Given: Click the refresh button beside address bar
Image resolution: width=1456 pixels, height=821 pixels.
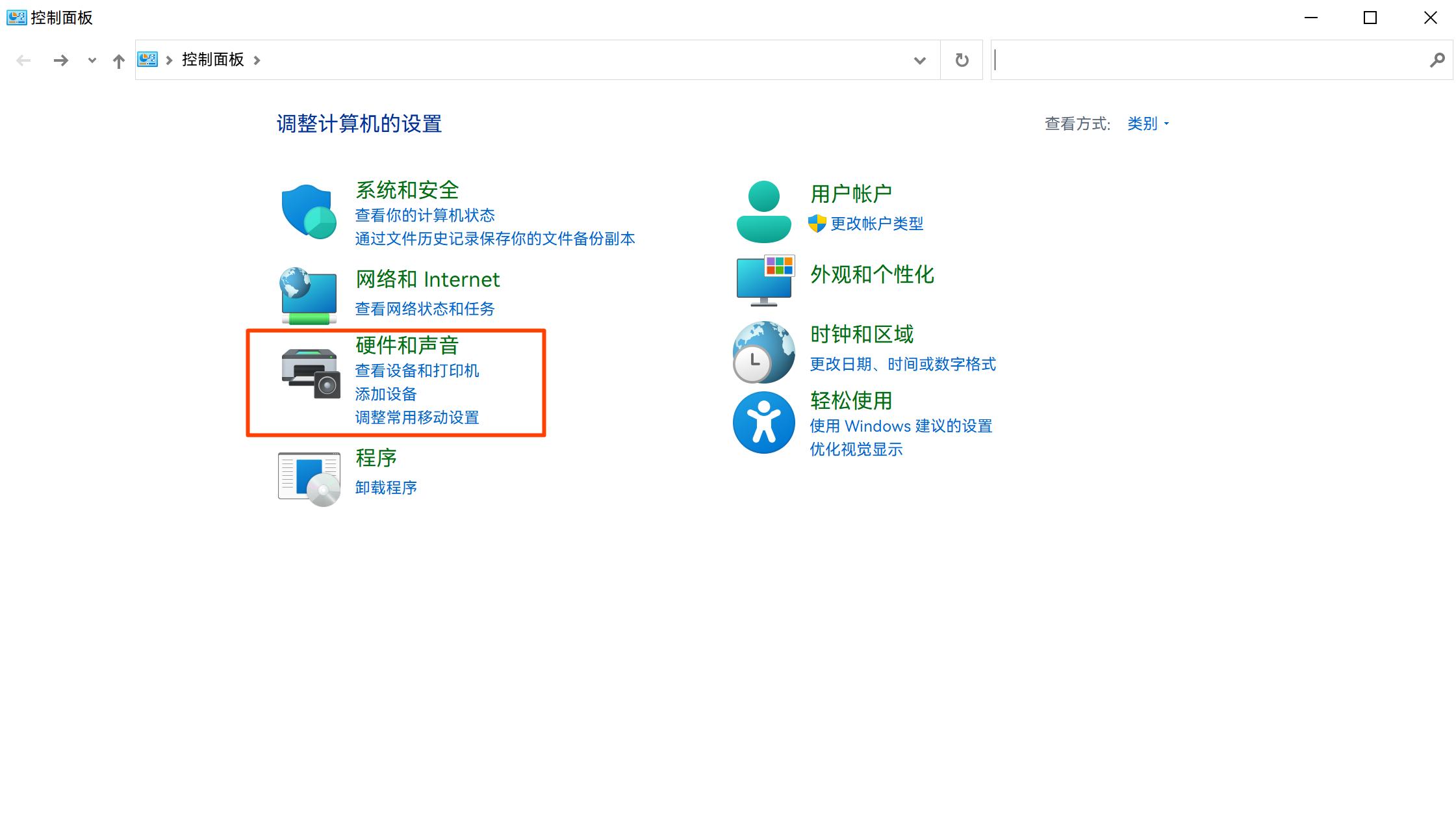Looking at the screenshot, I should (962, 60).
